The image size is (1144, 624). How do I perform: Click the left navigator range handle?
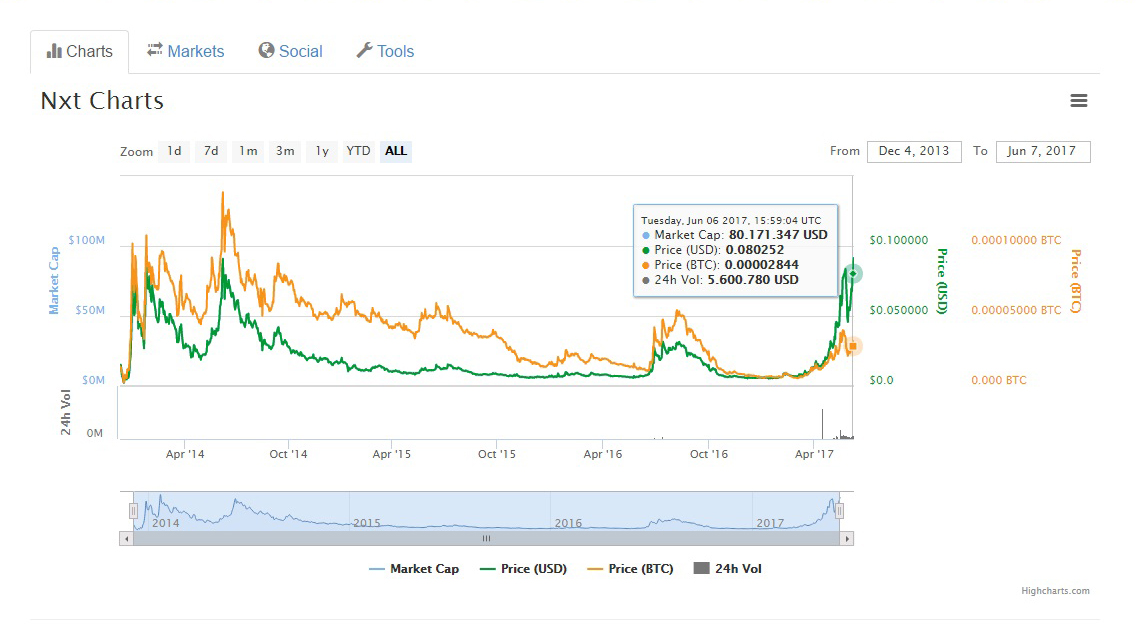click(x=134, y=511)
